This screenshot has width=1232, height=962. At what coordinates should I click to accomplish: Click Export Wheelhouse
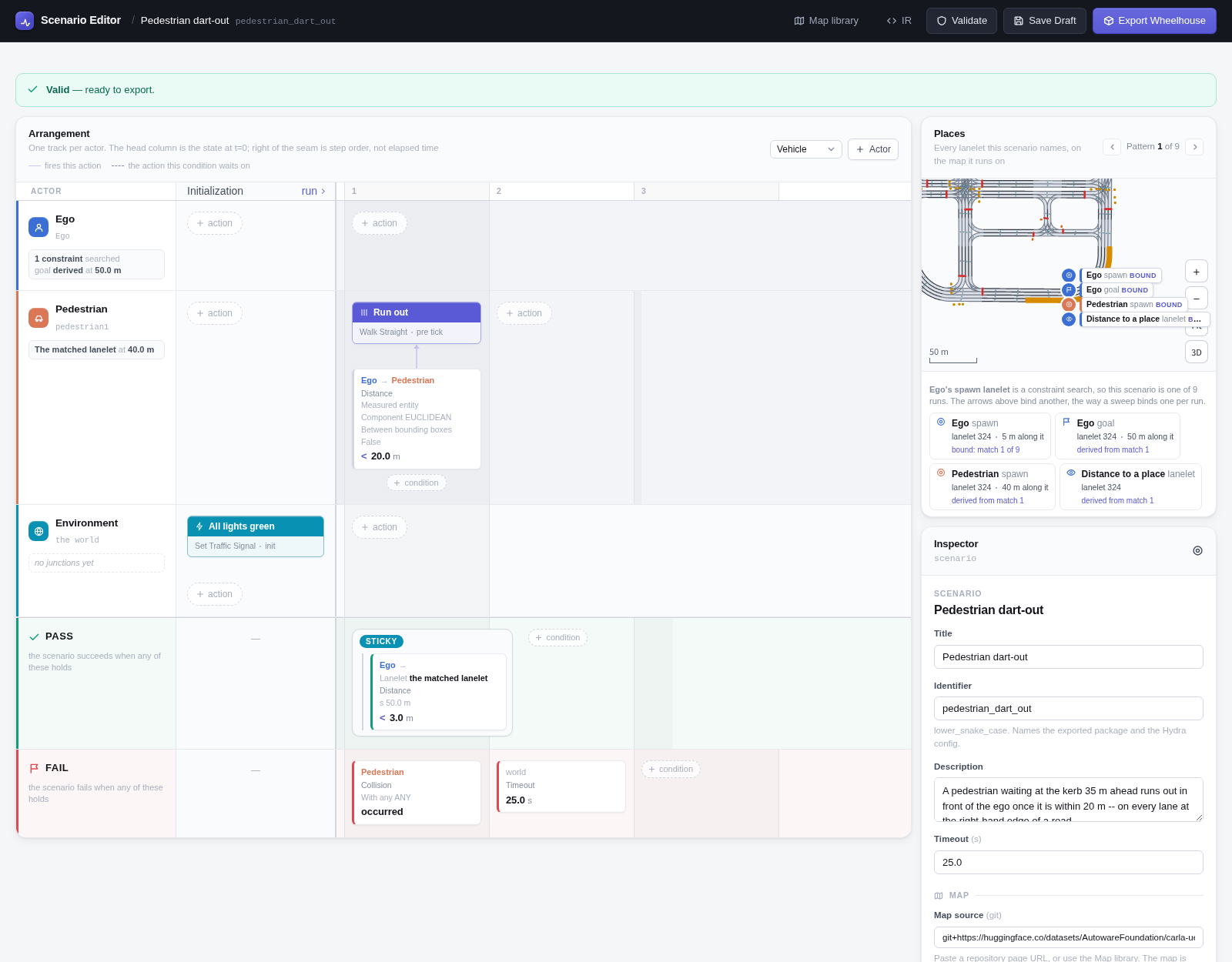pyautogui.click(x=1154, y=21)
